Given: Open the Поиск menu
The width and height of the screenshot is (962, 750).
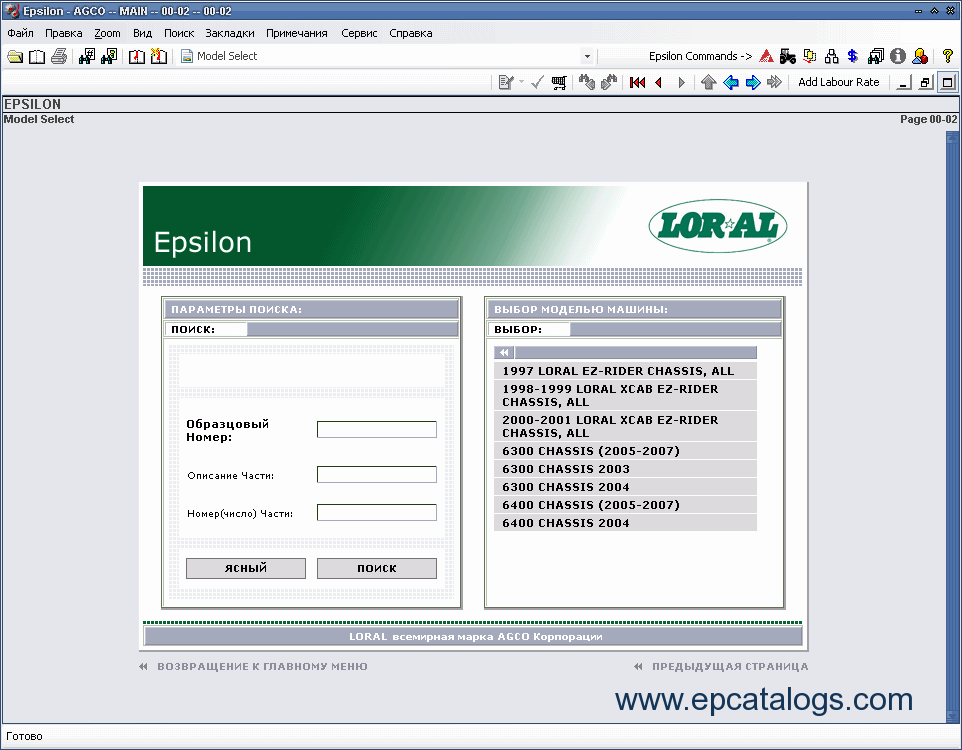Looking at the screenshot, I should coord(179,33).
